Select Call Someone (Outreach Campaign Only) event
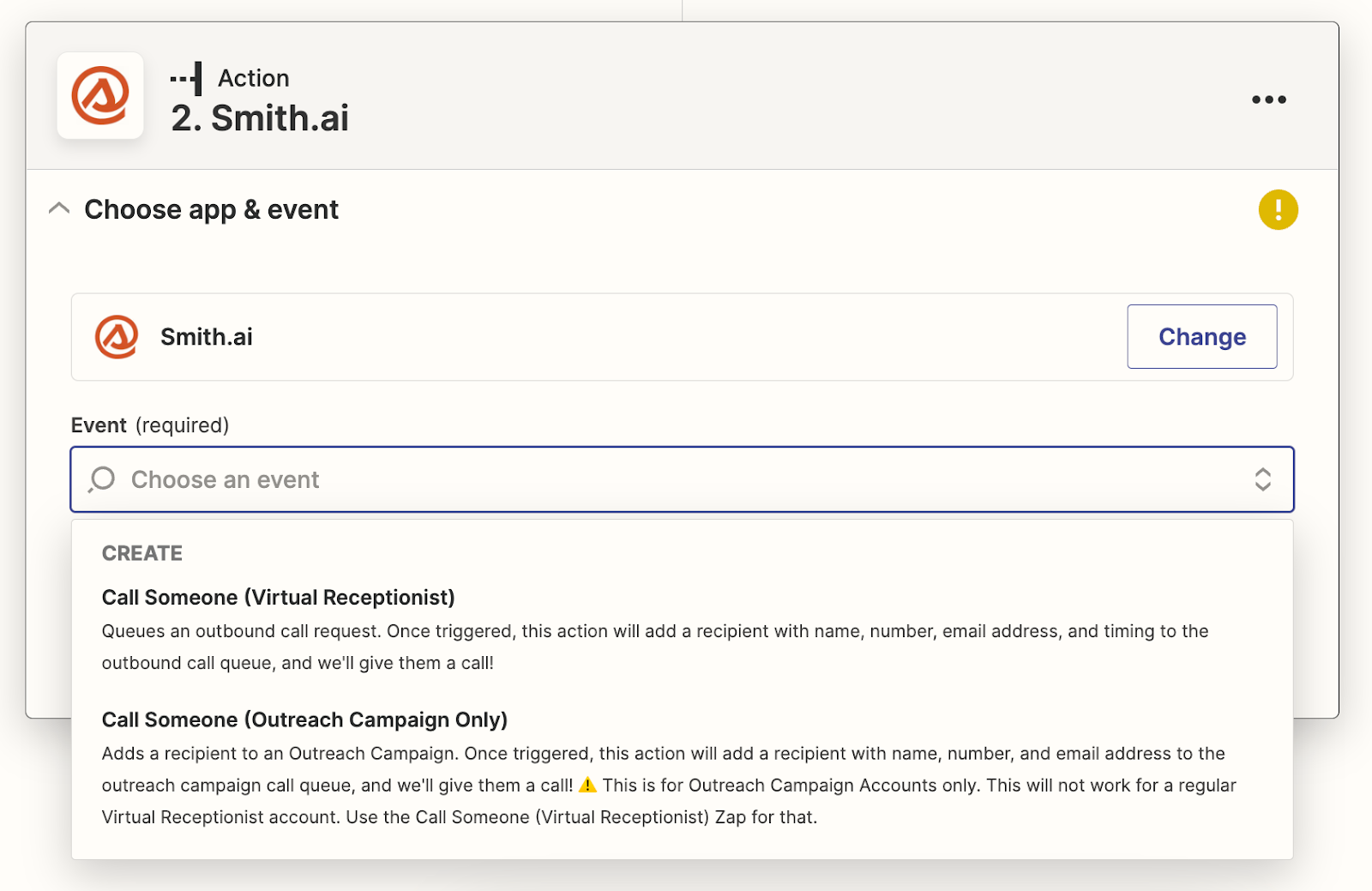The image size is (1372, 891). [x=304, y=719]
